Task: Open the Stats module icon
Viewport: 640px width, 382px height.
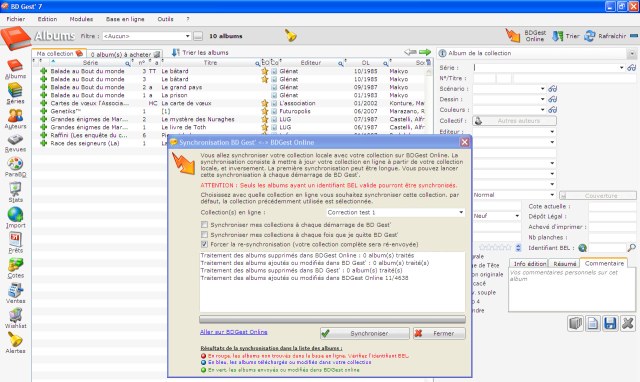Action: pos(15,193)
